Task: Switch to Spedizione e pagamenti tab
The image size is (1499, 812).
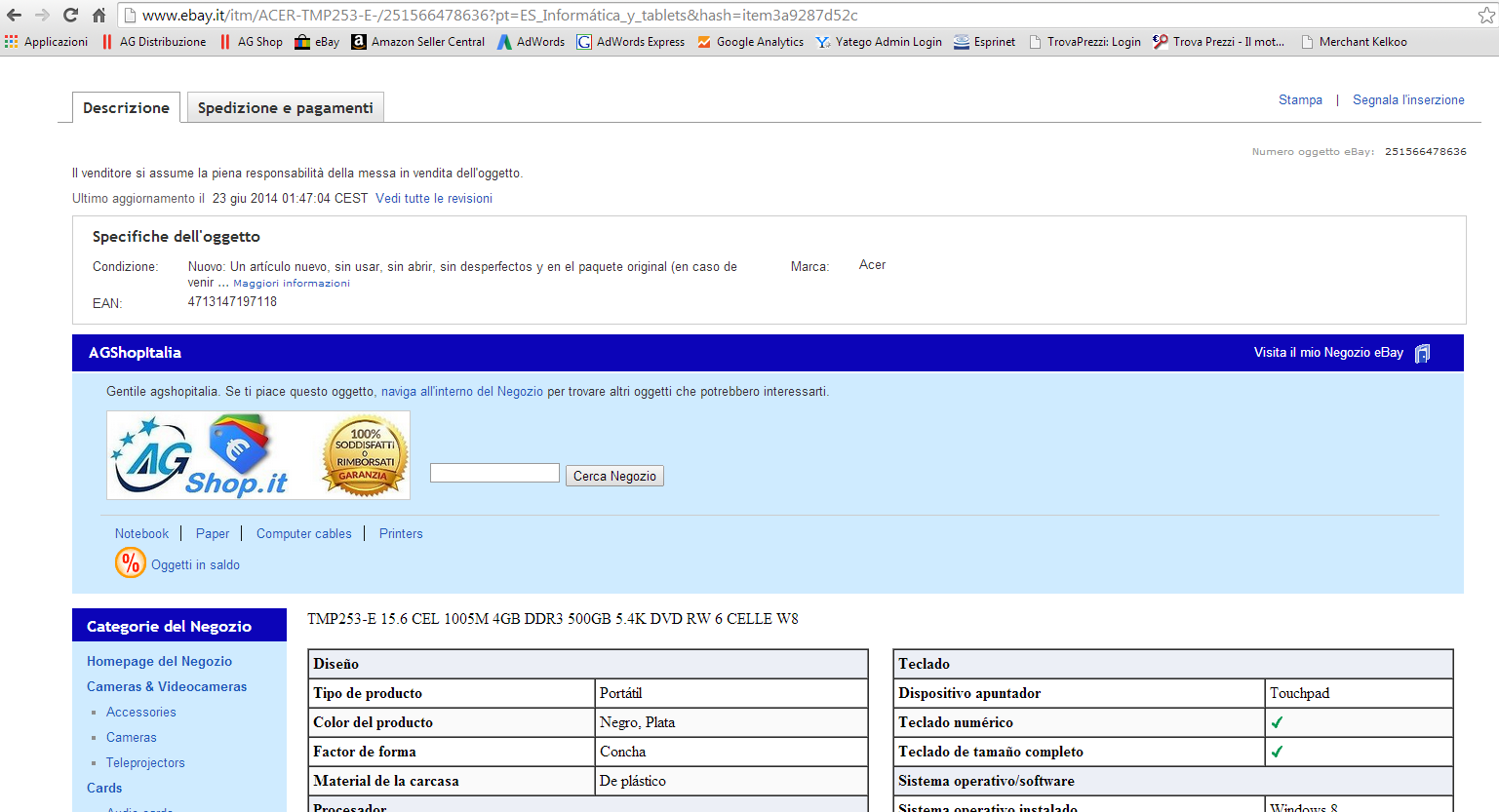Action: coord(286,107)
